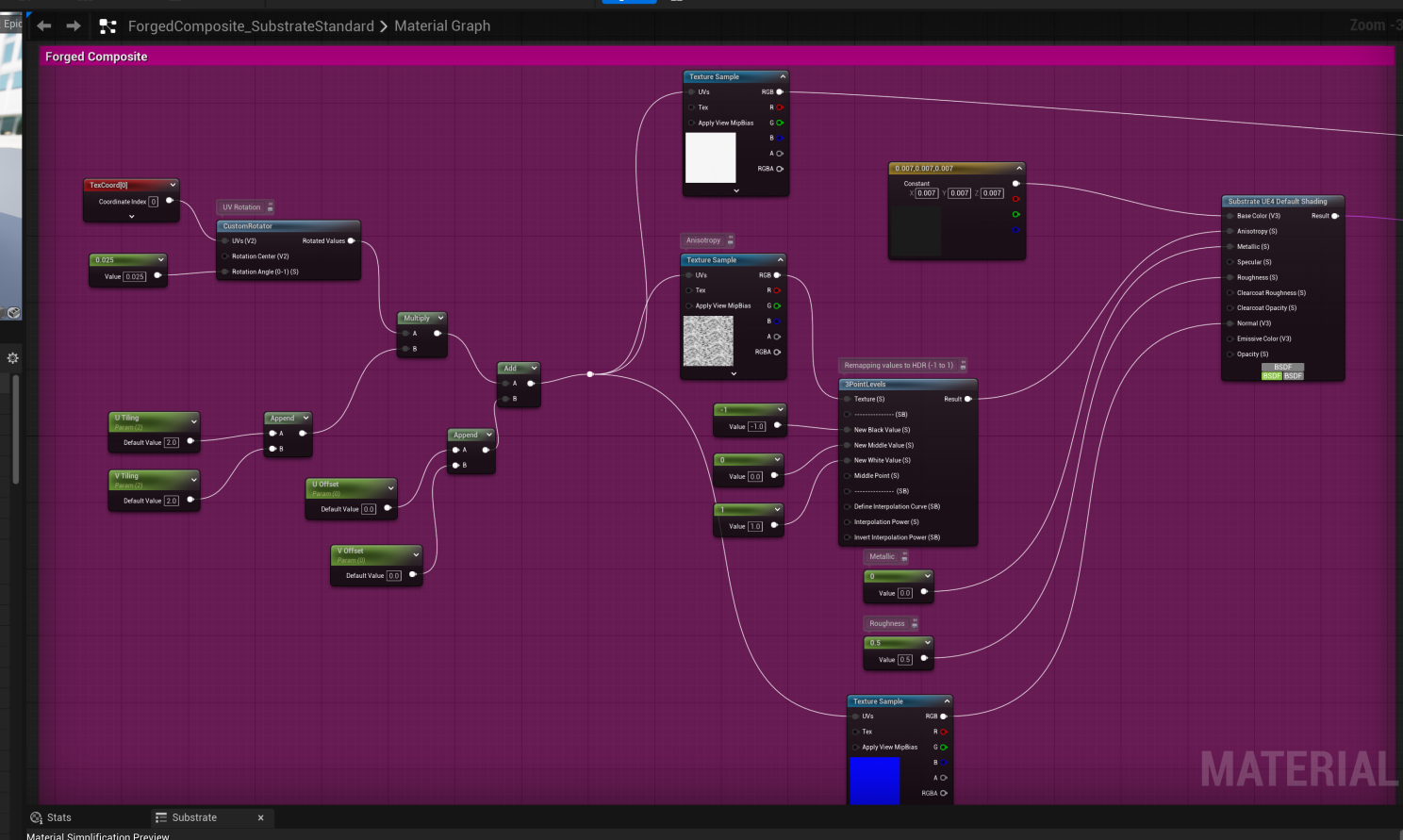Collapse the top Texture Sample node
Viewport: 1403px width, 840px height.
click(x=783, y=76)
